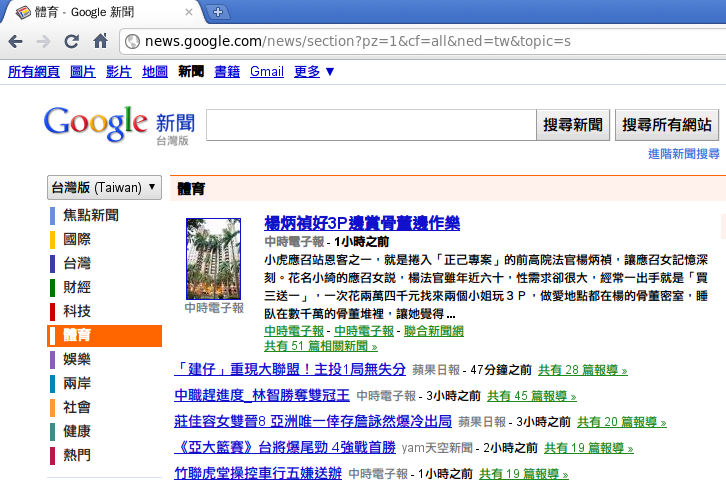The image size is (726, 490).
Task: Expand the 更多 menu in top bar
Action: [314, 71]
